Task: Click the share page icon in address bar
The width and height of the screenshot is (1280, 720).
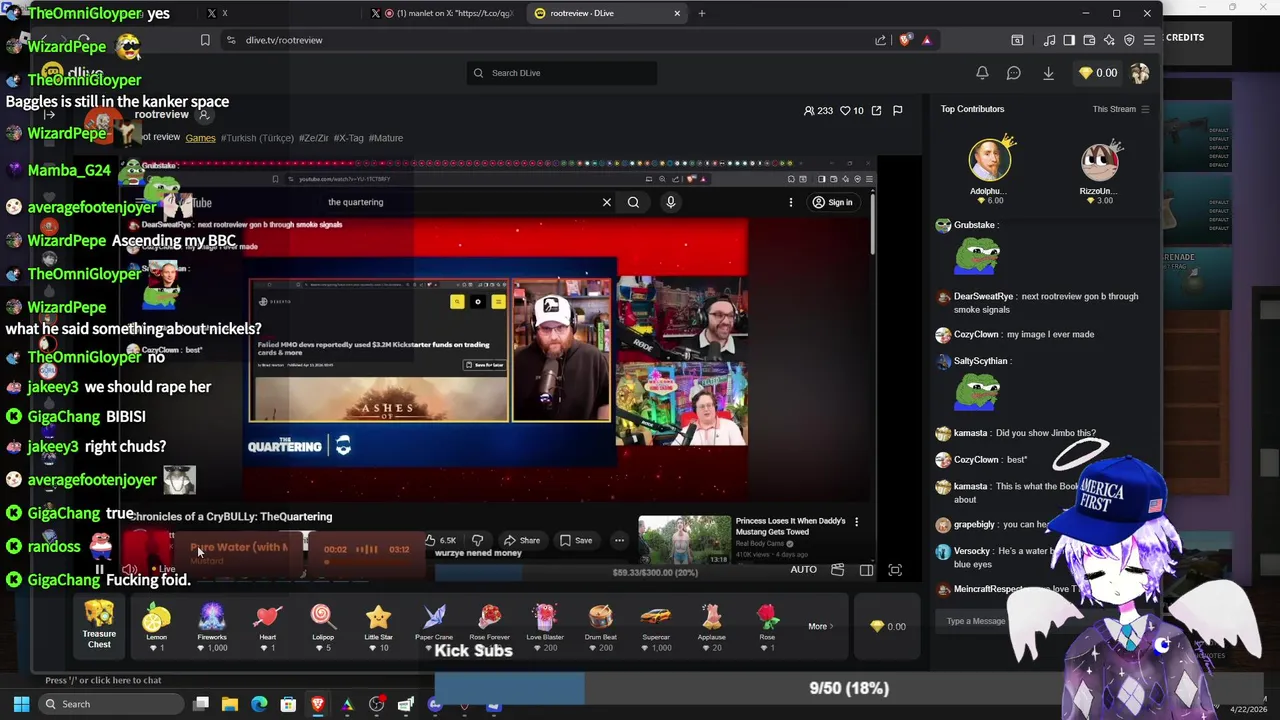Action: click(x=880, y=40)
